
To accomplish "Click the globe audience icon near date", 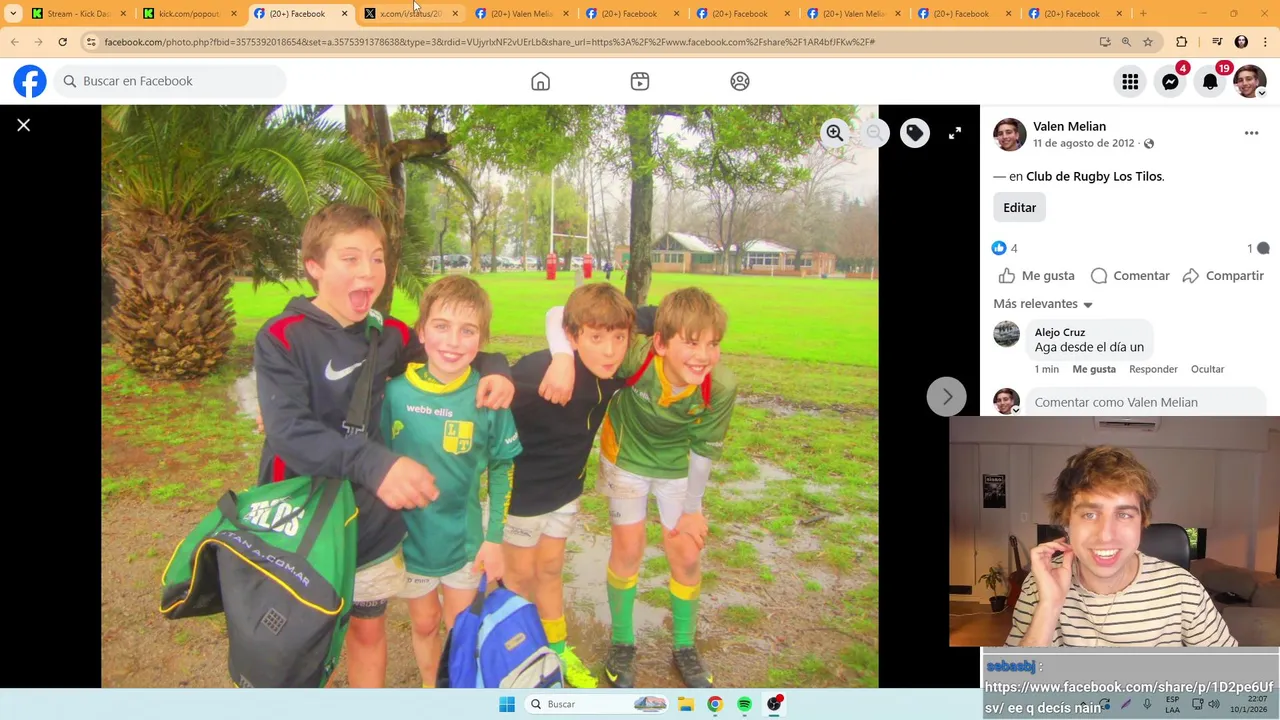I will coord(1149,144).
